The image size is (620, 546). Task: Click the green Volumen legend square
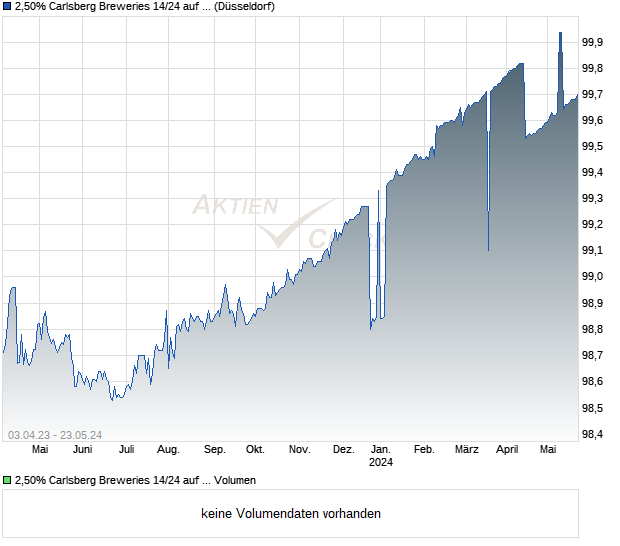click(7, 480)
